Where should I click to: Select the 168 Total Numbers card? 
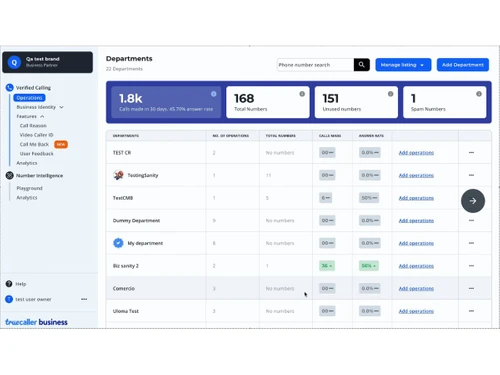click(x=268, y=102)
